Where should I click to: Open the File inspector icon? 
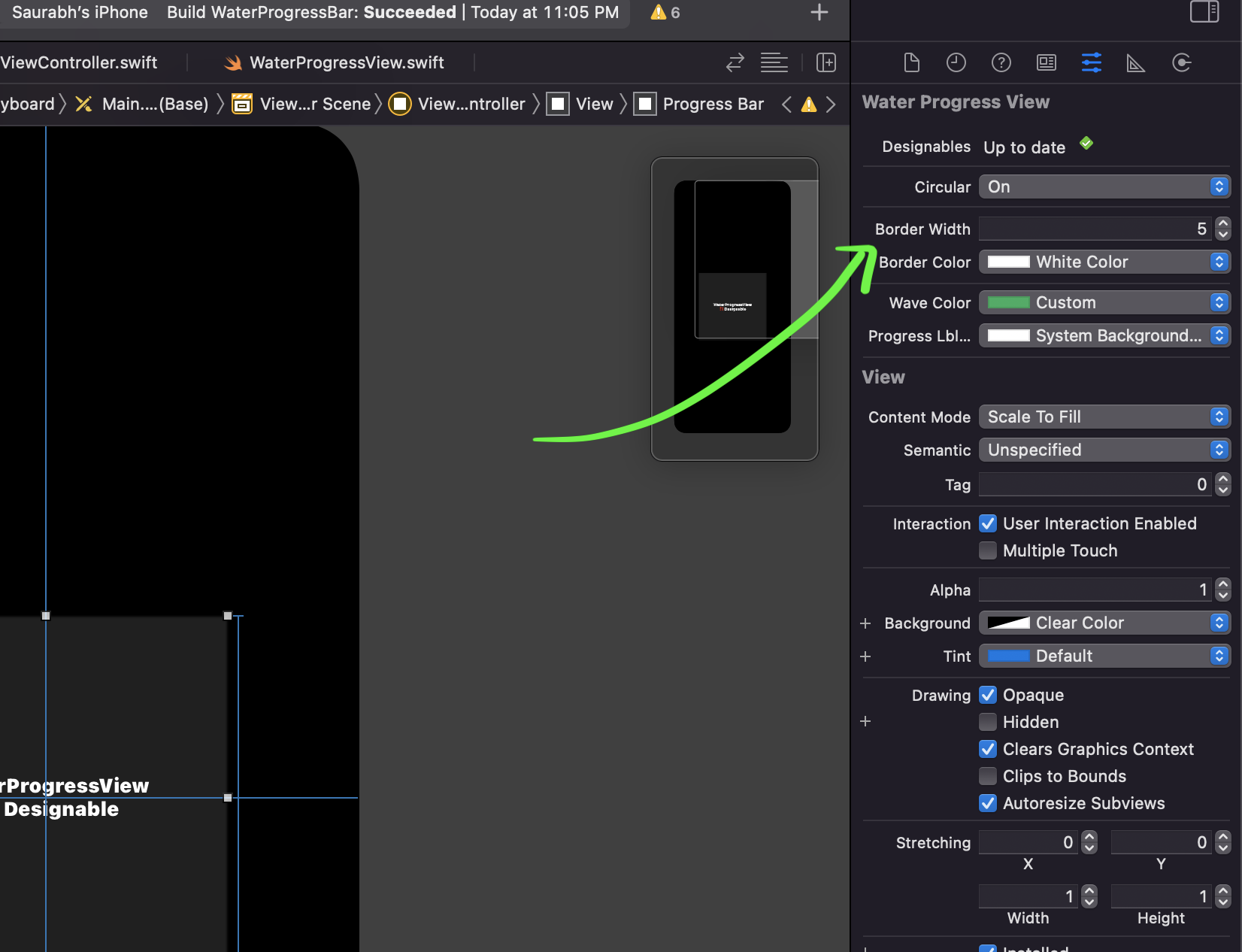coord(911,62)
